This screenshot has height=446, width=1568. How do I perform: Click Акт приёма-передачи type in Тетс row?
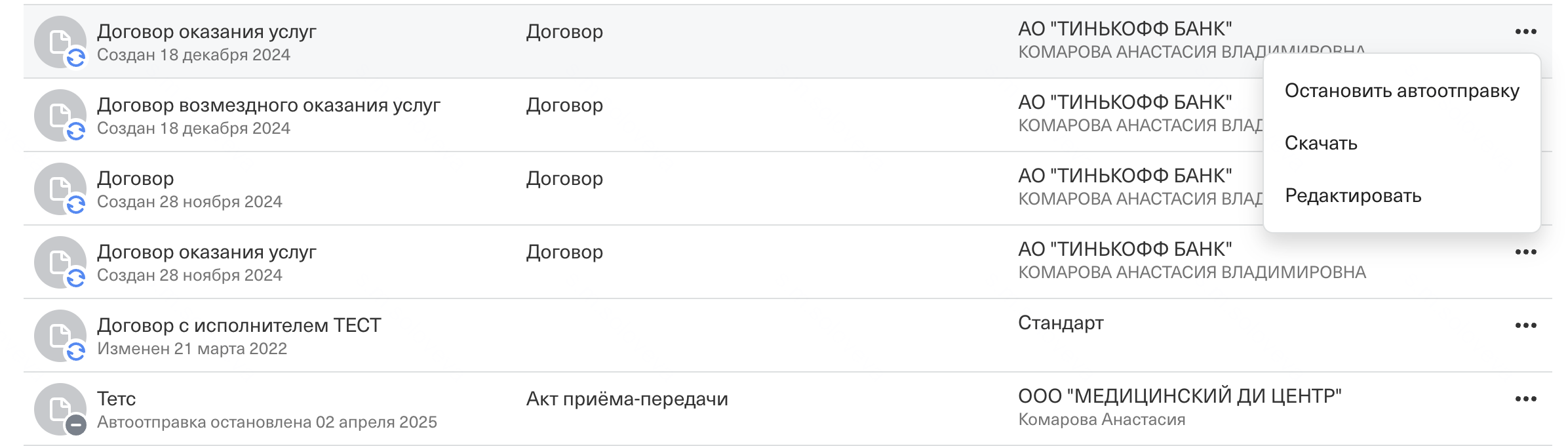pos(627,399)
